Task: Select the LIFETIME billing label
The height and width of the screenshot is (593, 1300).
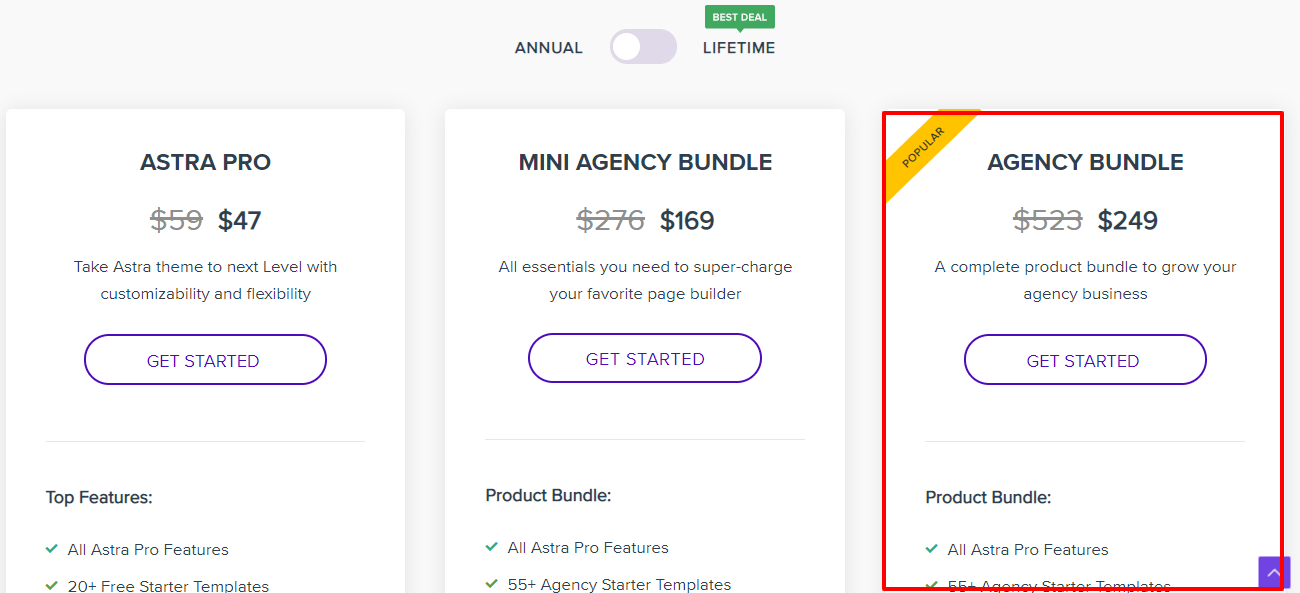Action: pos(738,48)
